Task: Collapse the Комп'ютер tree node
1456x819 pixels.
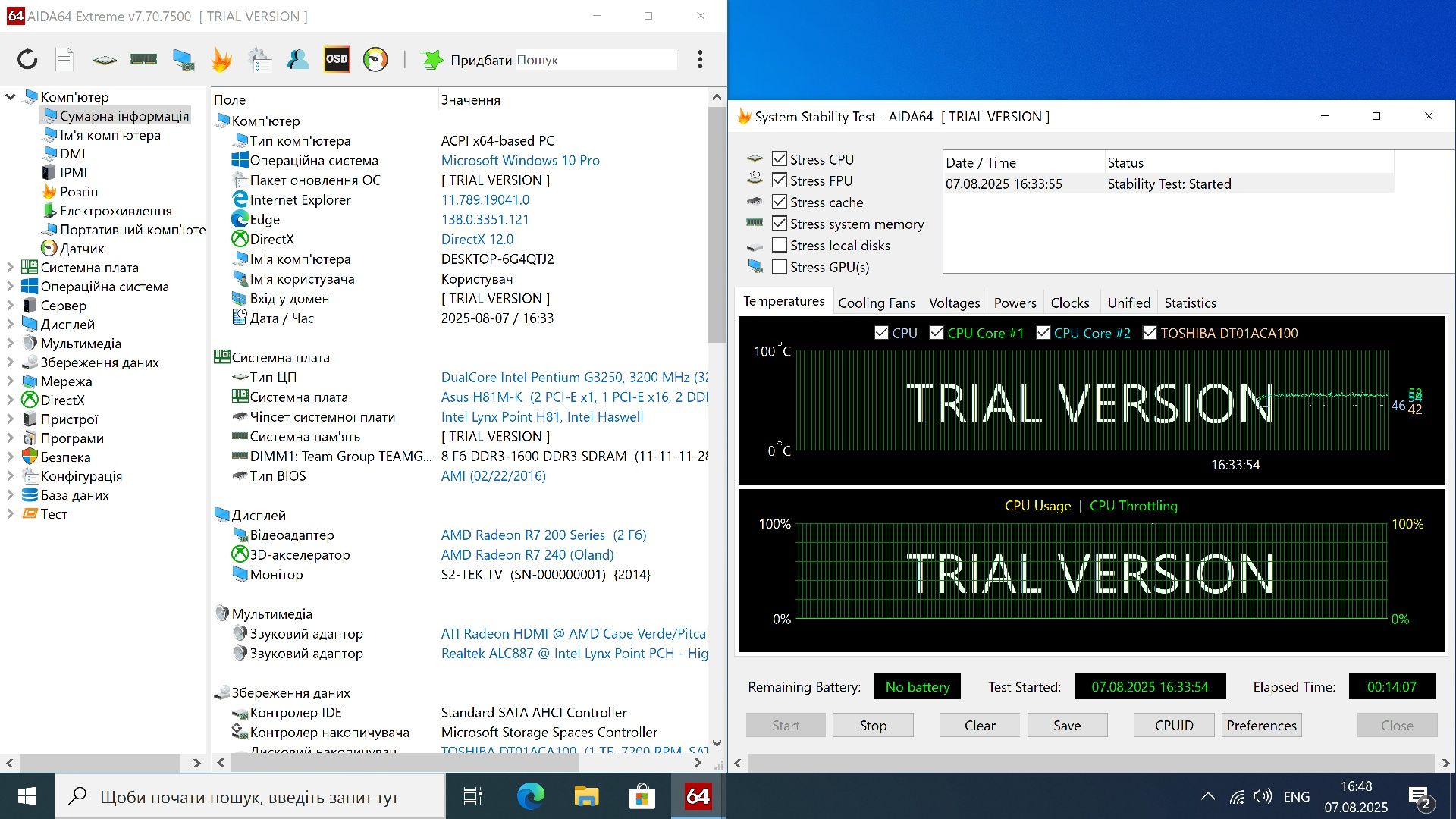Action: [11, 96]
